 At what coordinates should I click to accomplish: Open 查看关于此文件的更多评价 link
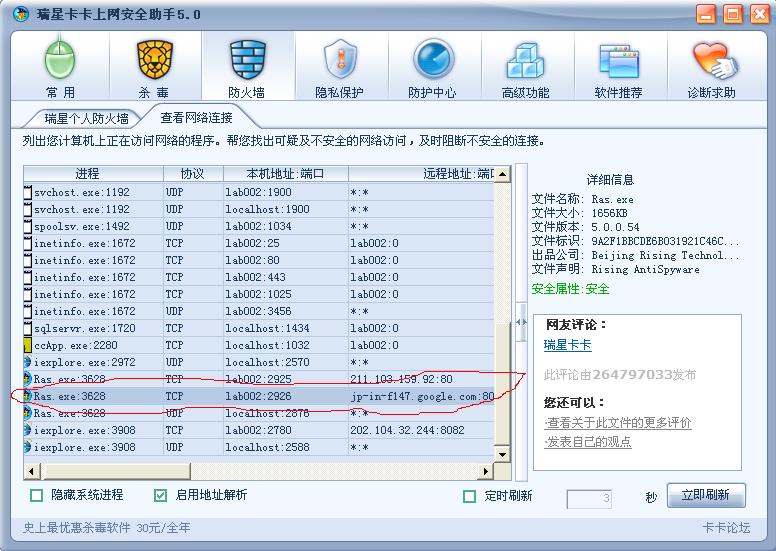pos(618,423)
